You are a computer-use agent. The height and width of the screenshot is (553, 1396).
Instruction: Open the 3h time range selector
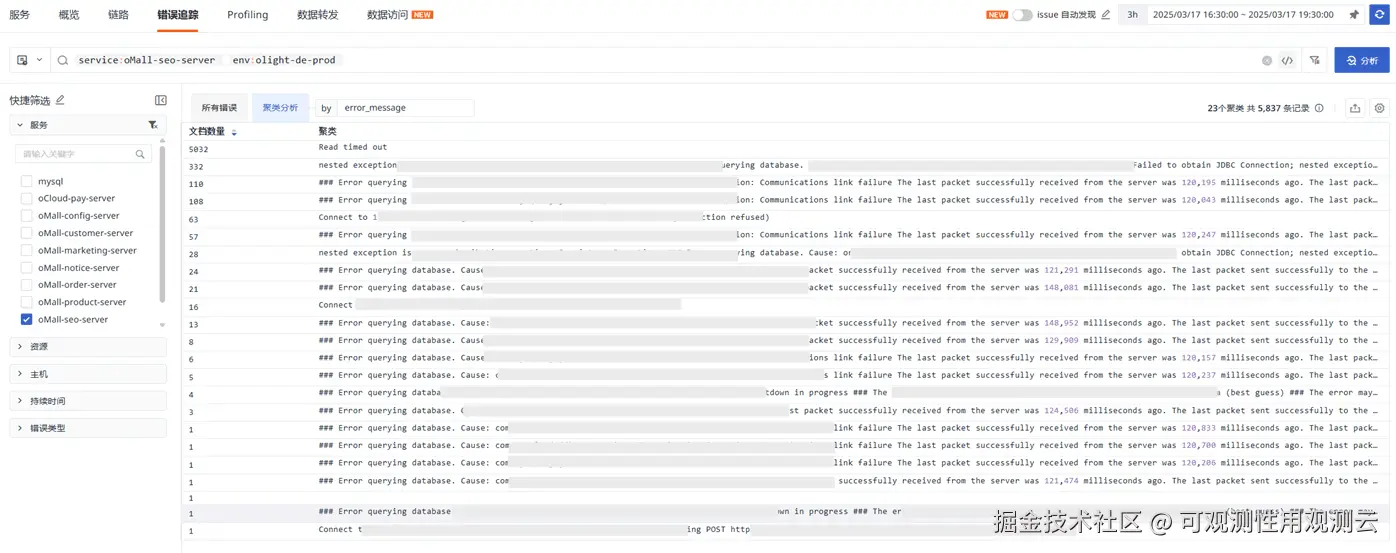coord(1132,15)
